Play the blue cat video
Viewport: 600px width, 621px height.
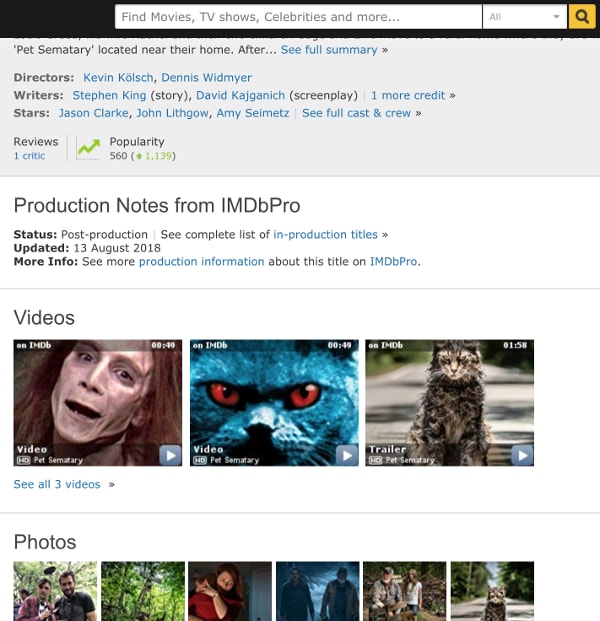click(347, 455)
